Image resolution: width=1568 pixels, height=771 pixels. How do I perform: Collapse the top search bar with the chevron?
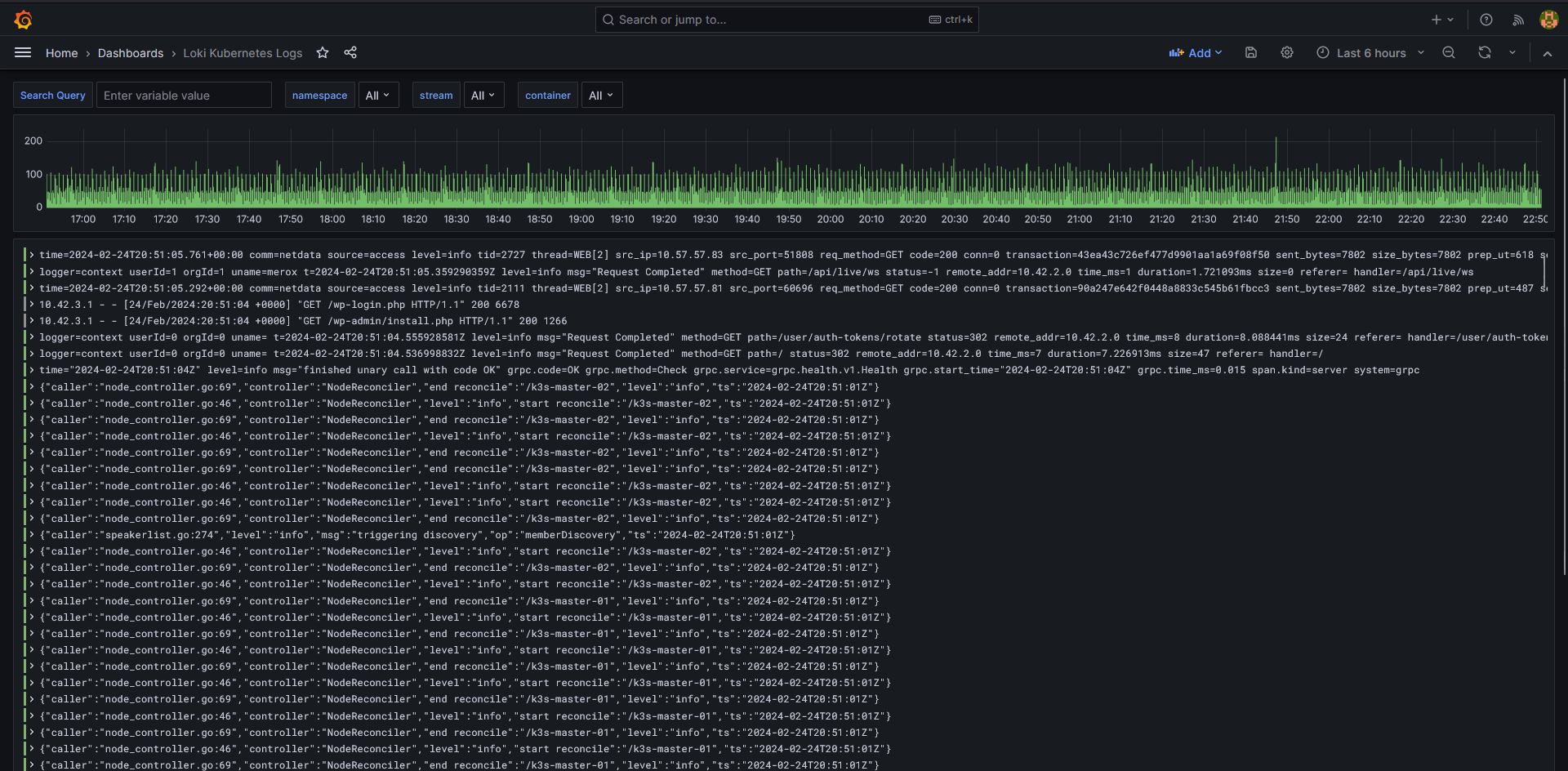coord(1548,53)
